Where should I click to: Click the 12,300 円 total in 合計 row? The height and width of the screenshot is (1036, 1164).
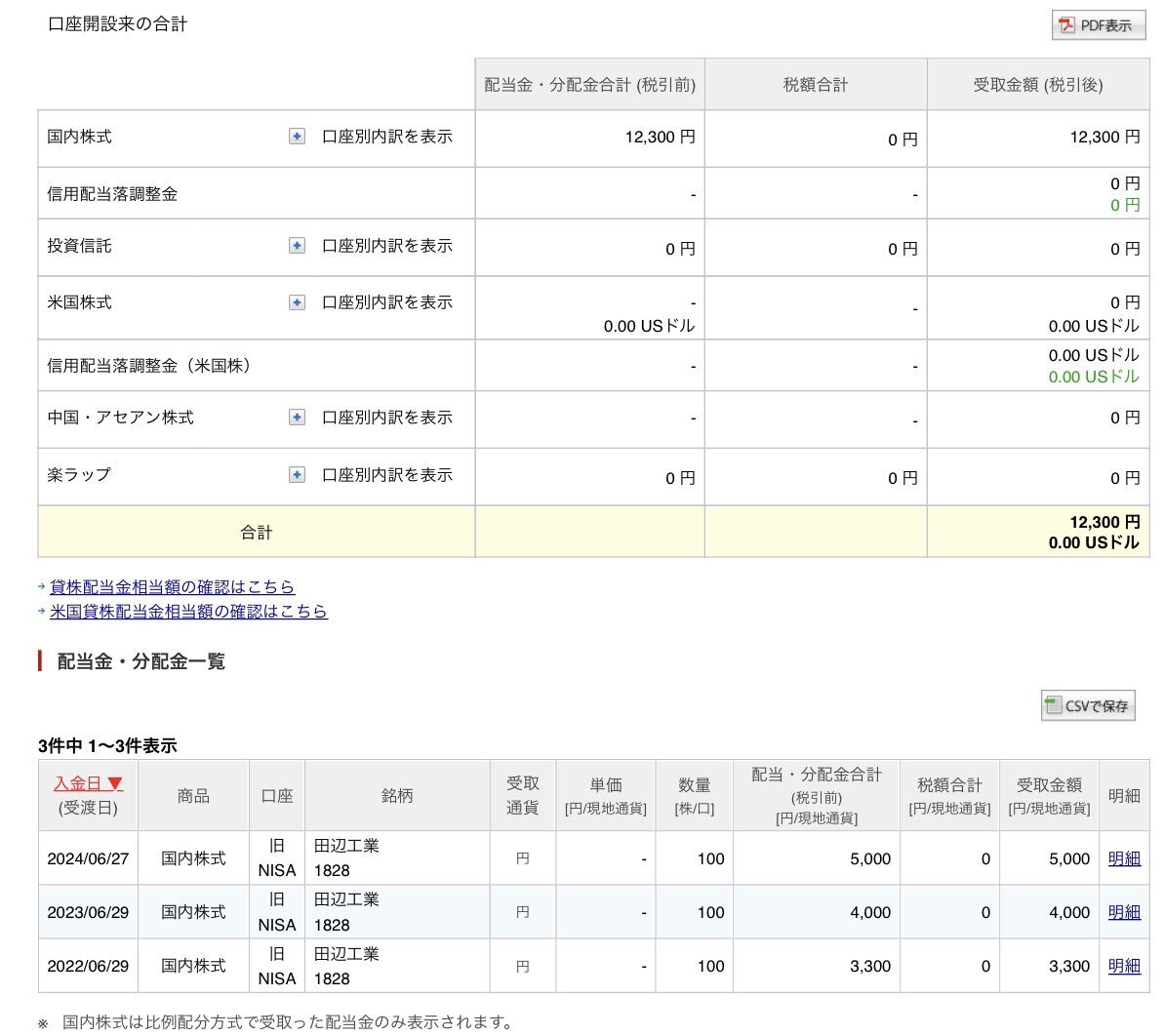tap(1104, 523)
